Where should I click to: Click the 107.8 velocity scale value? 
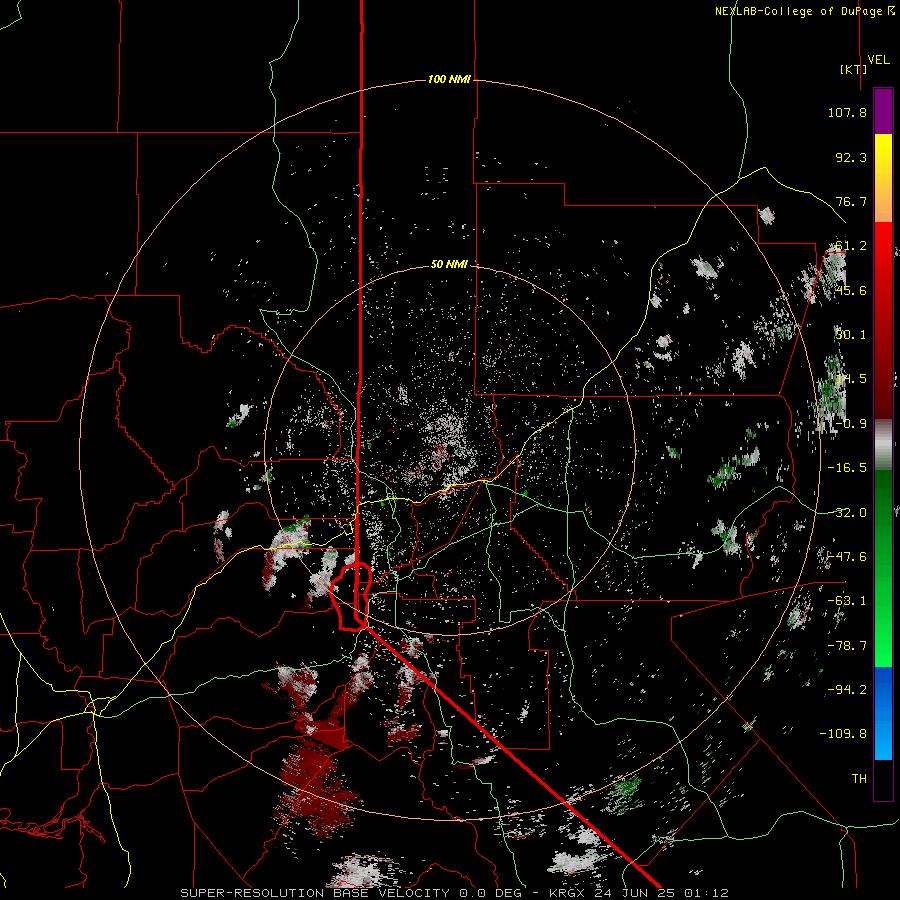[847, 112]
